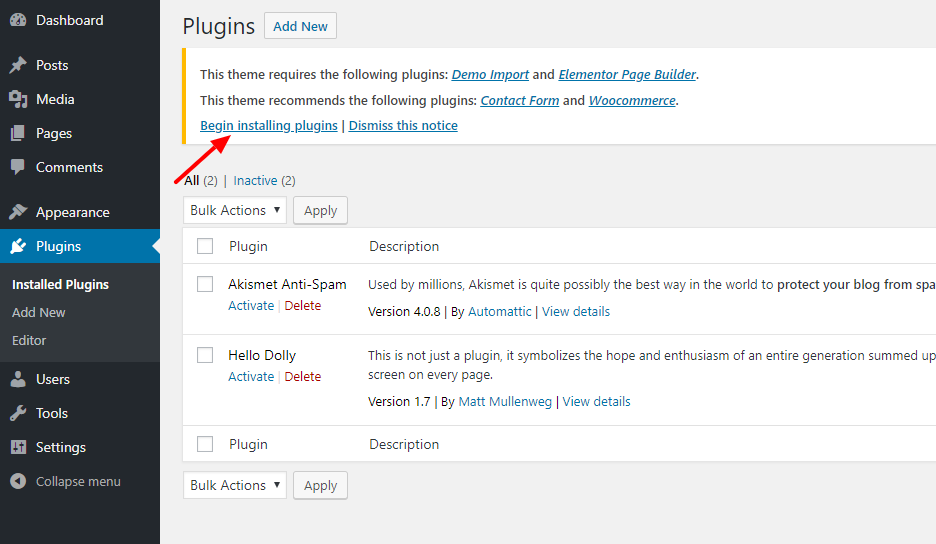
Task: Open Comments menu item
Action: coord(80,167)
